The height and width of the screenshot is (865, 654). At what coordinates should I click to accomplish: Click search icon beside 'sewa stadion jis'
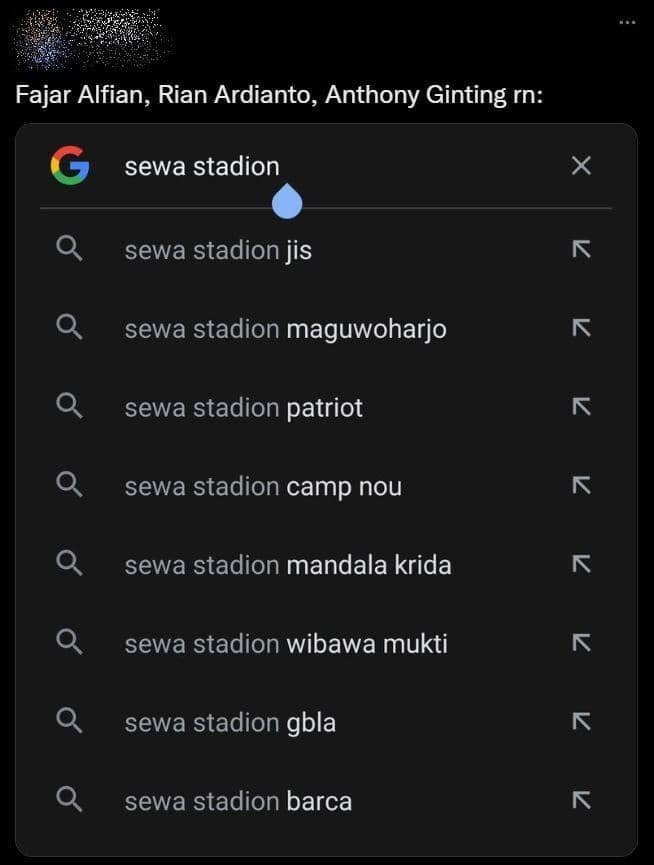(x=69, y=249)
